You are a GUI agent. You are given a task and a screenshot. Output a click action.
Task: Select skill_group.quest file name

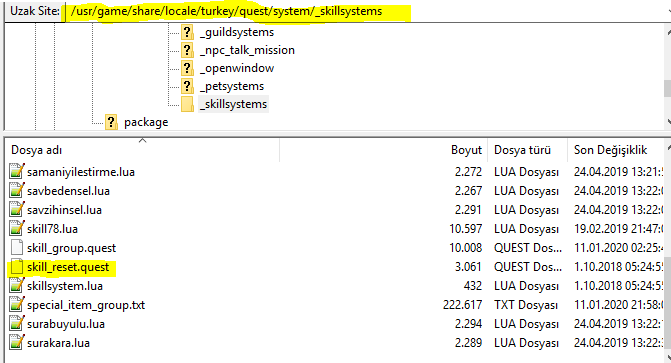point(71,248)
